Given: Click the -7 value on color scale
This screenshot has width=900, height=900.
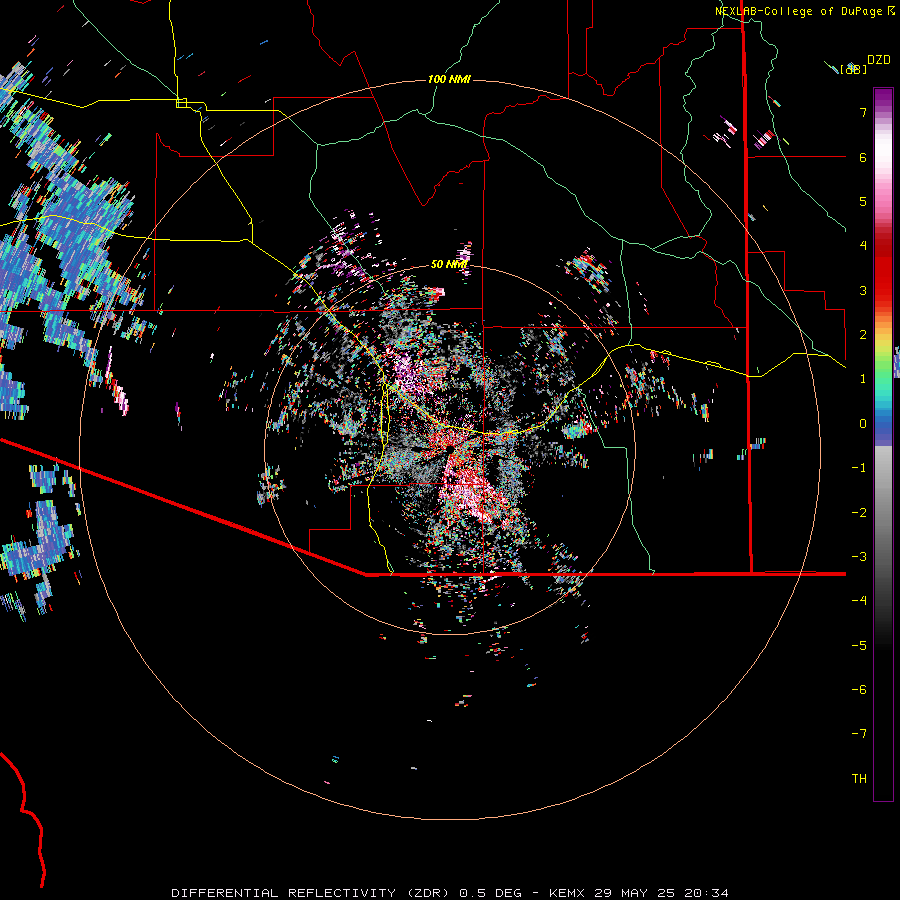Looking at the screenshot, I should click(x=859, y=734).
